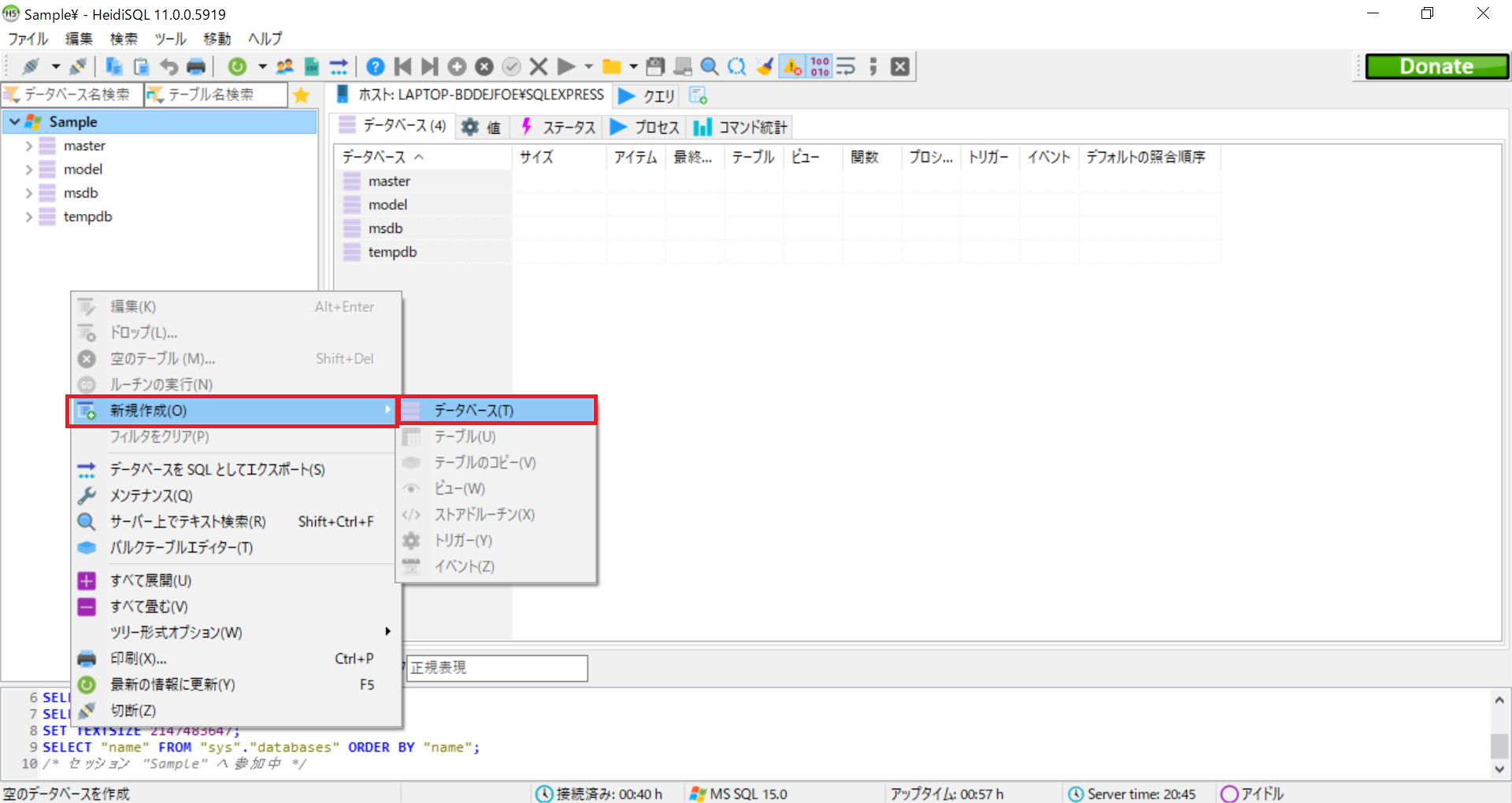This screenshot has height=803, width=1512.
Task: Switch to the プロセス tab
Action: [645, 127]
